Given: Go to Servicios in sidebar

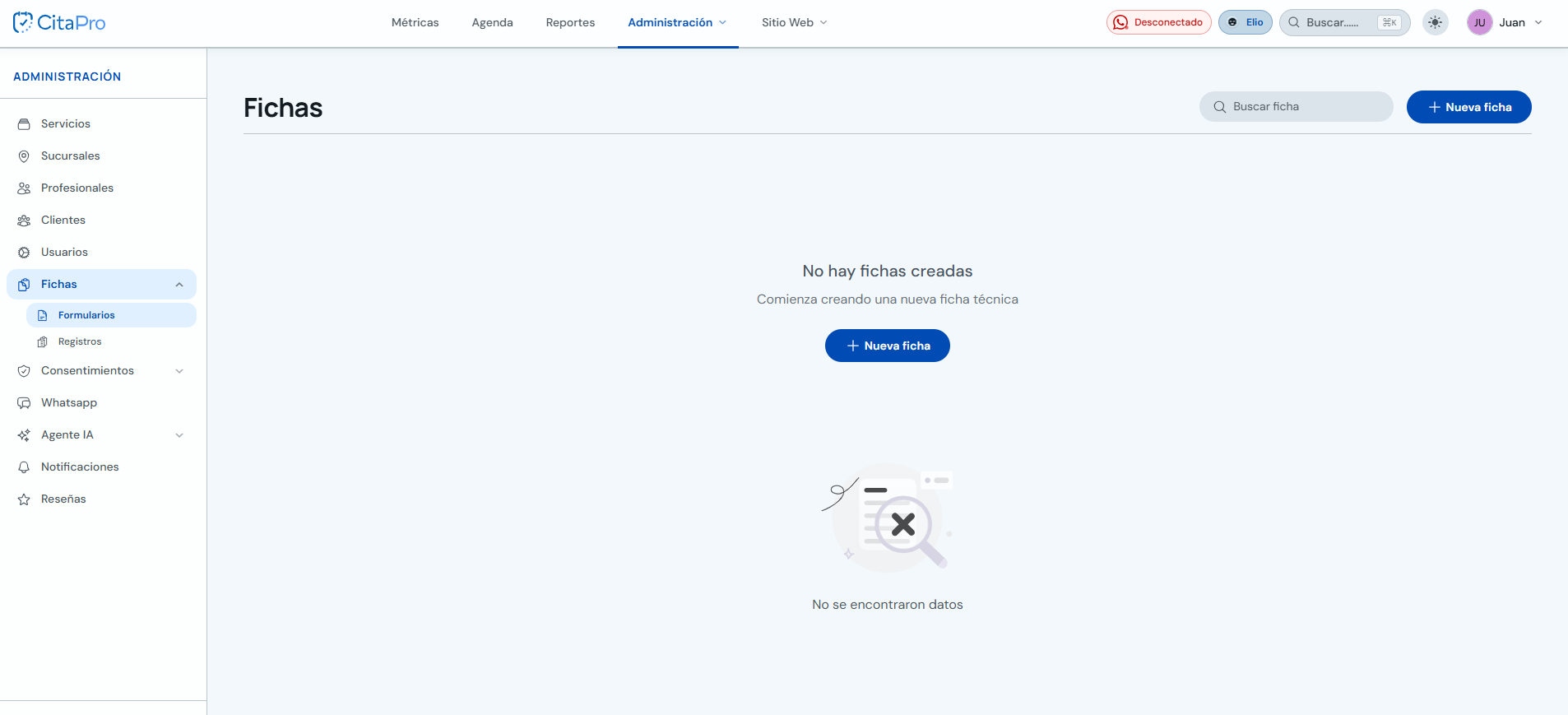Looking at the screenshot, I should click(x=101, y=123).
